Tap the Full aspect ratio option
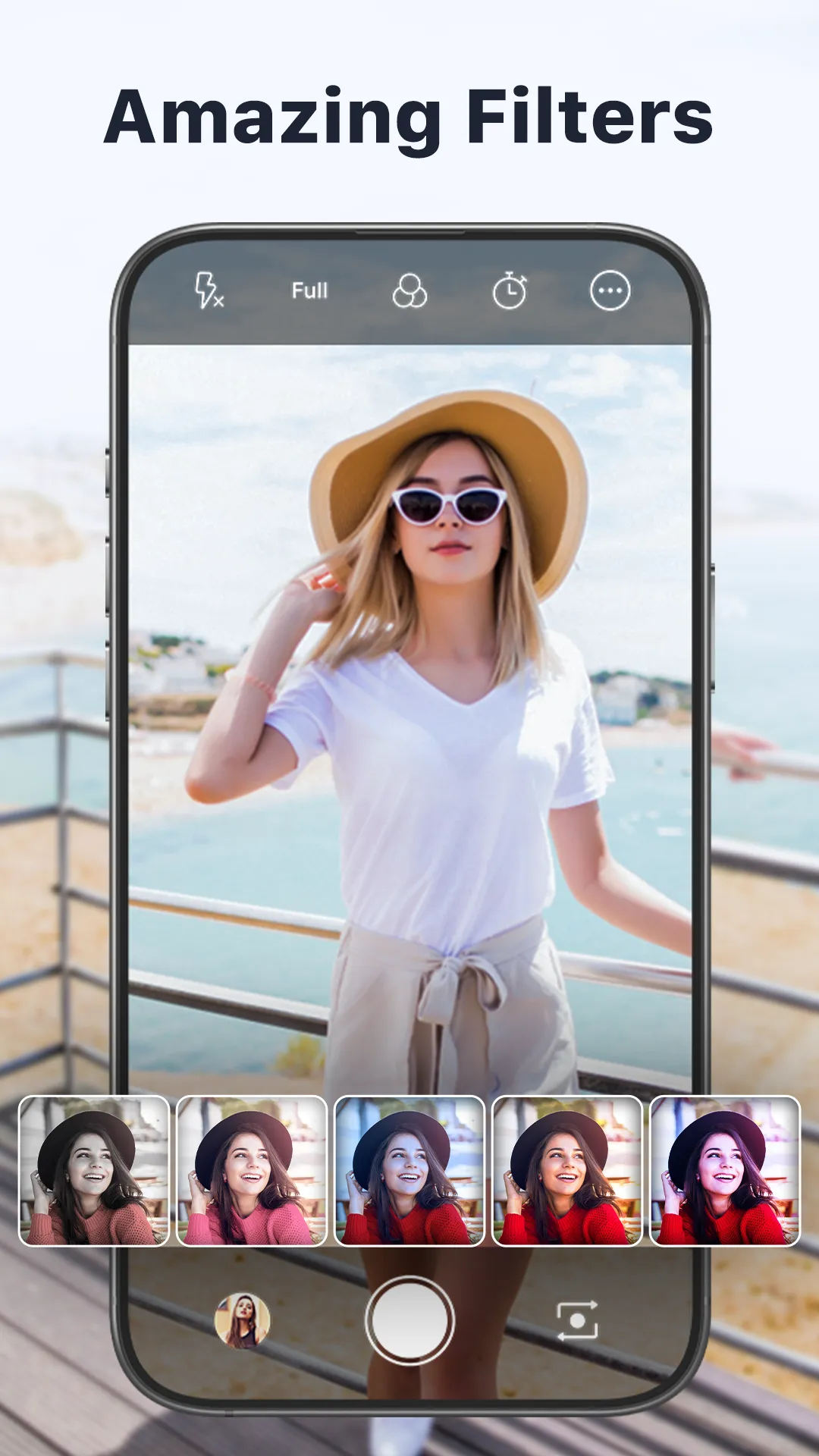This screenshot has height=1456, width=819. pyautogui.click(x=309, y=290)
